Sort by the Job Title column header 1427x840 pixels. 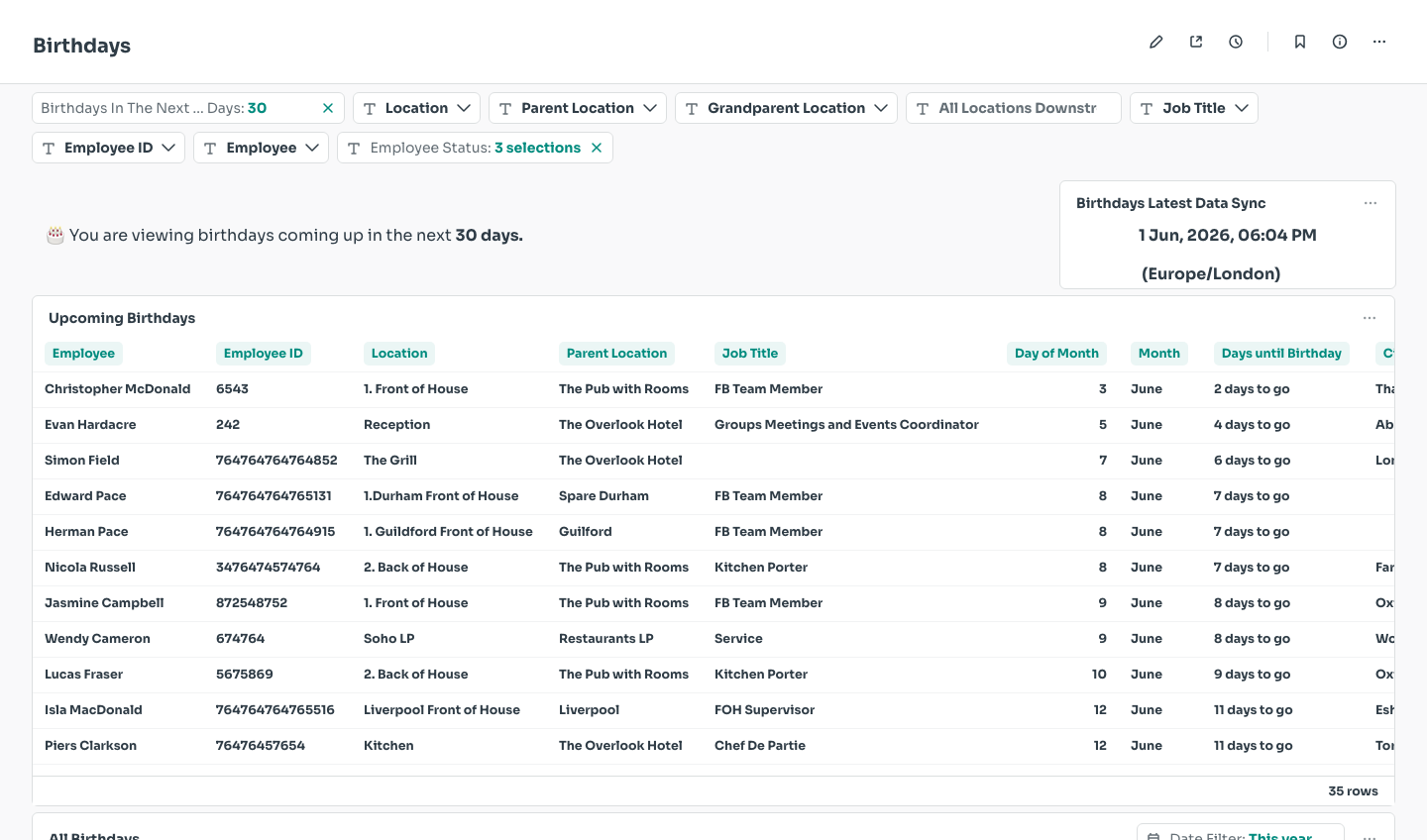point(750,354)
